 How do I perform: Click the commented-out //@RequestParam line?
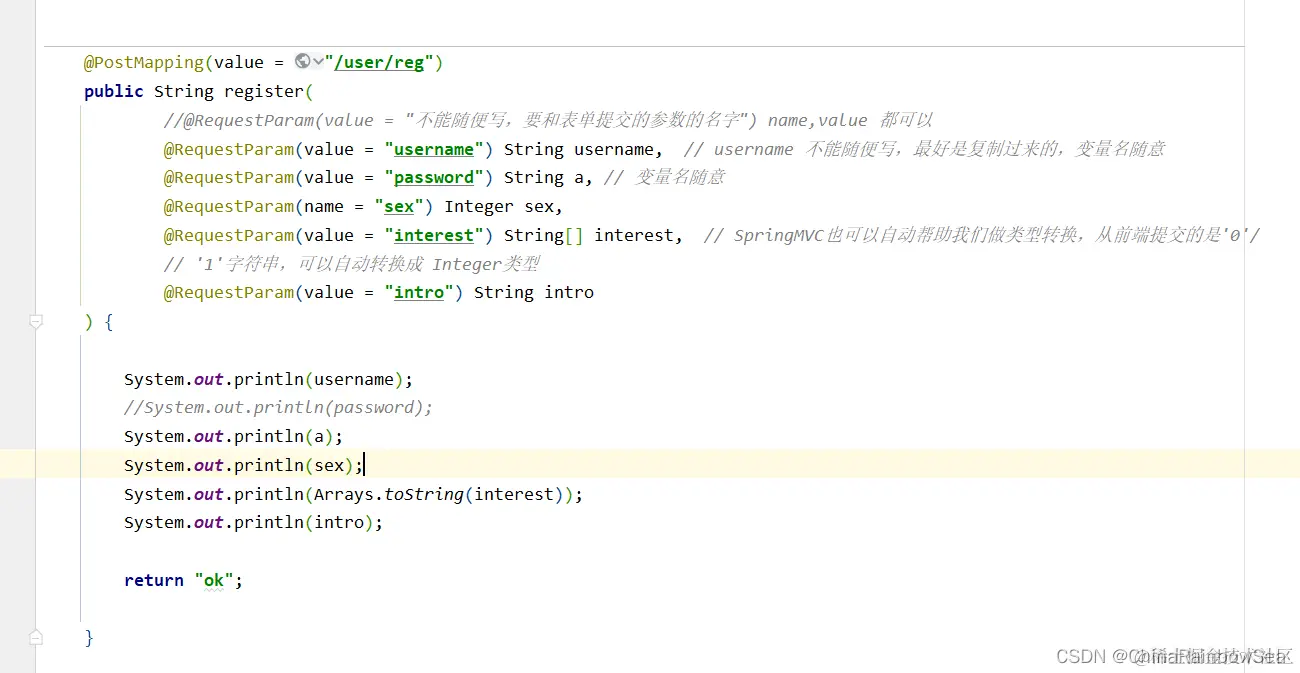pos(548,120)
